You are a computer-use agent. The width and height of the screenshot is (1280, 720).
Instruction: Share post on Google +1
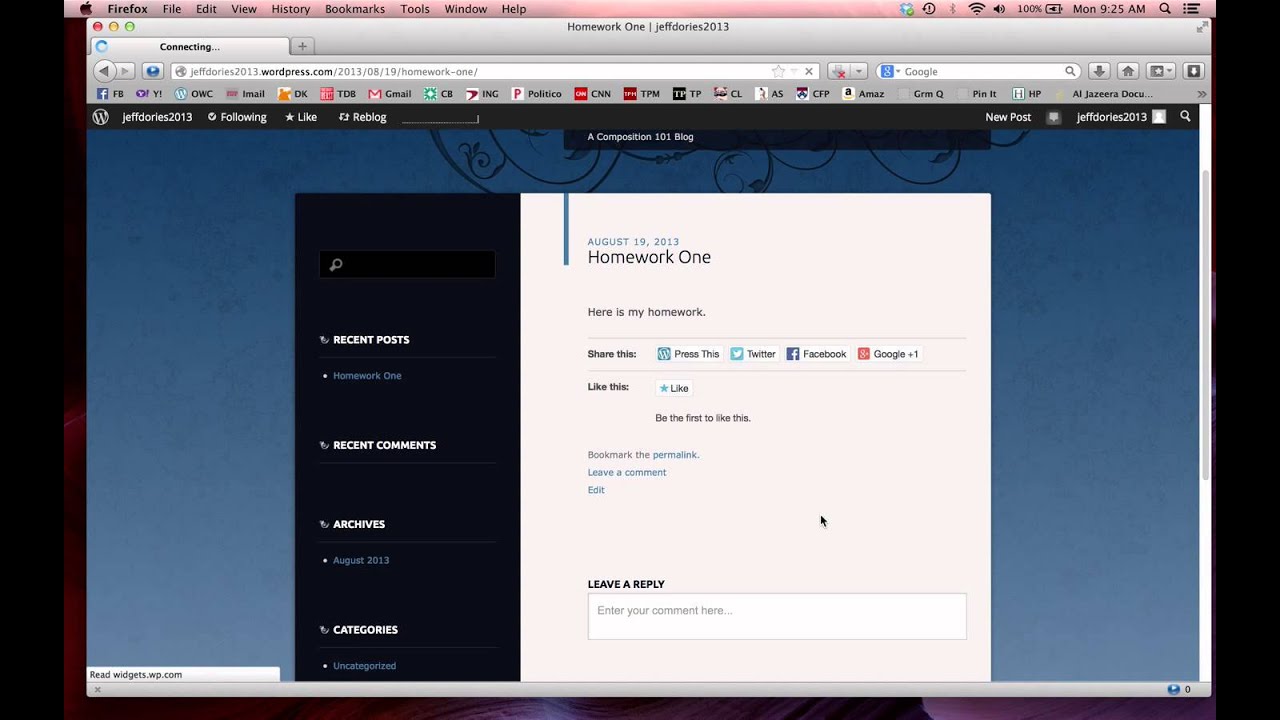point(888,354)
